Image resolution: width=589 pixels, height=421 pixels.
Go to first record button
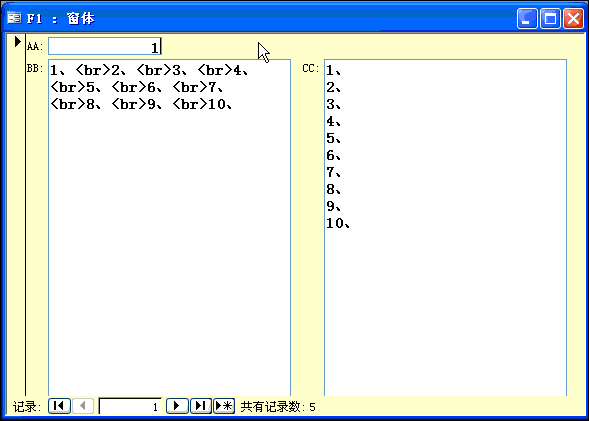[59, 406]
